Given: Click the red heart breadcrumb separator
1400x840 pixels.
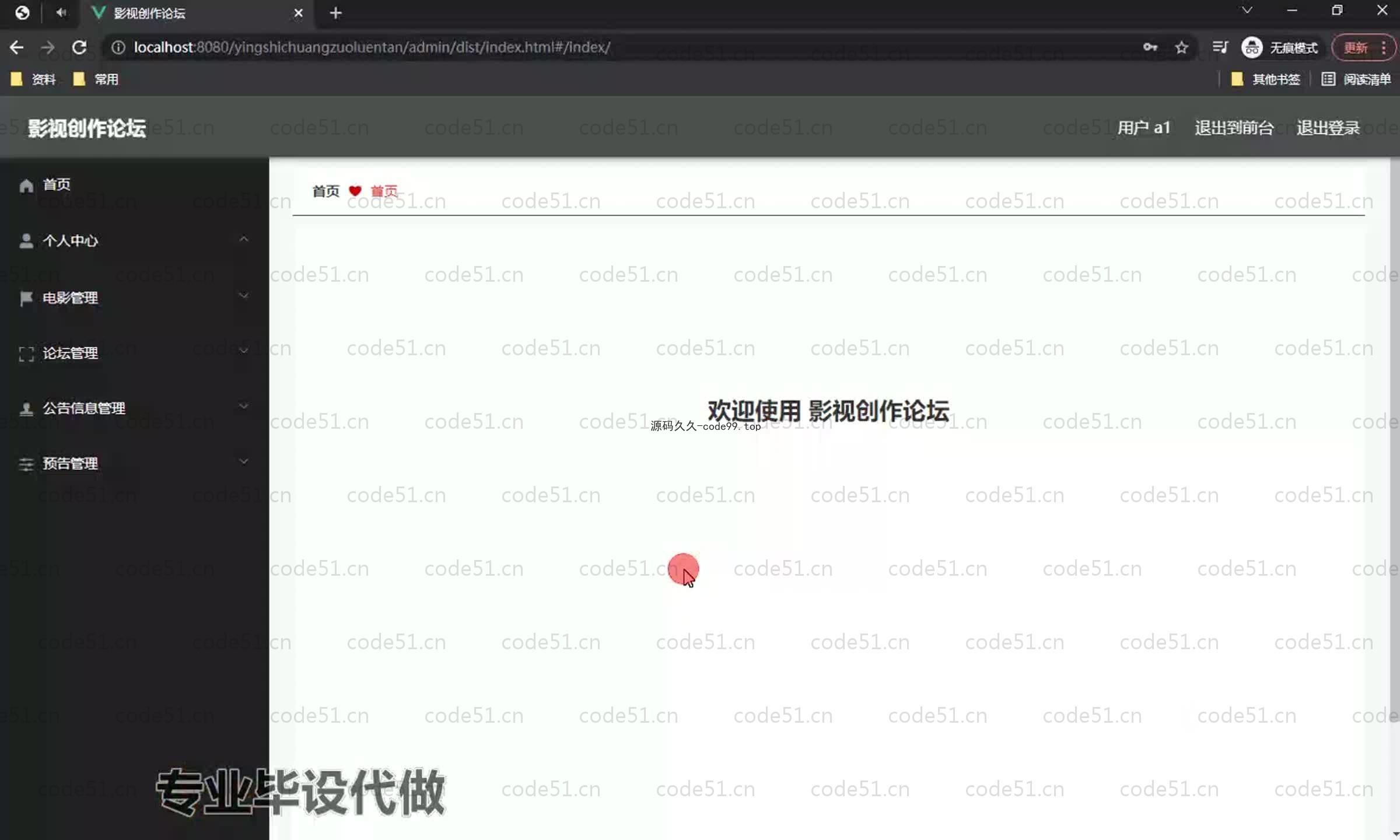Looking at the screenshot, I should [x=355, y=191].
